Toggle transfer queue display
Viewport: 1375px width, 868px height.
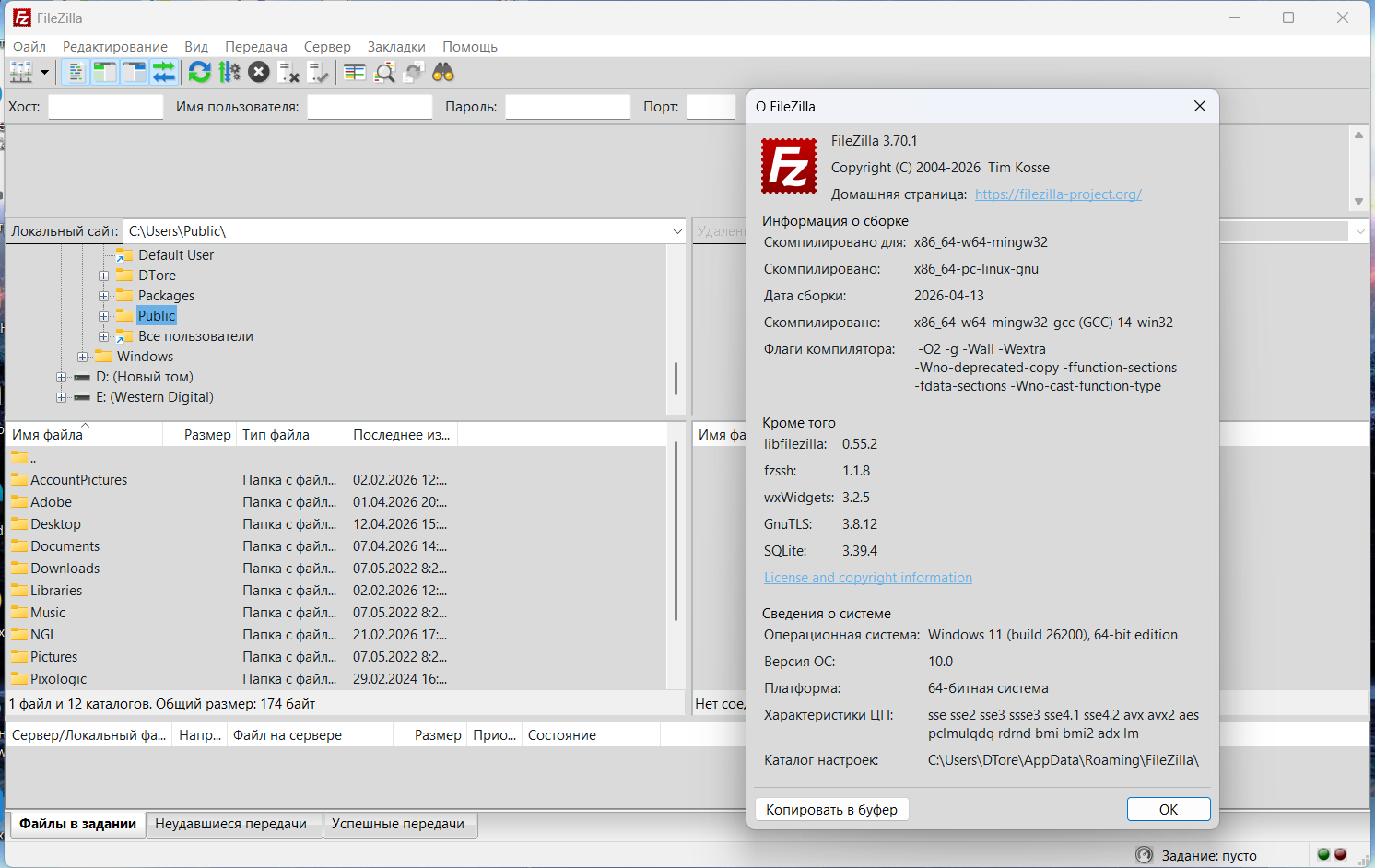(x=164, y=72)
